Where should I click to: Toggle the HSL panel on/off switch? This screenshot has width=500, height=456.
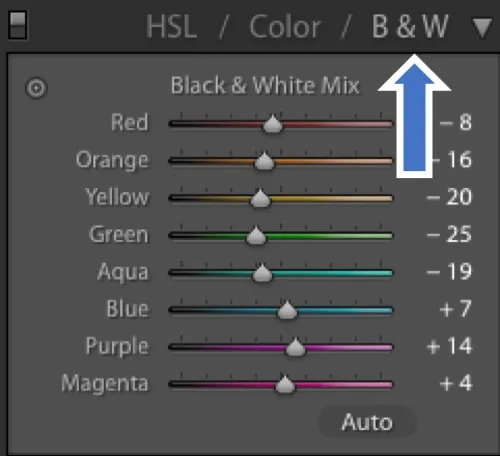tap(17, 25)
